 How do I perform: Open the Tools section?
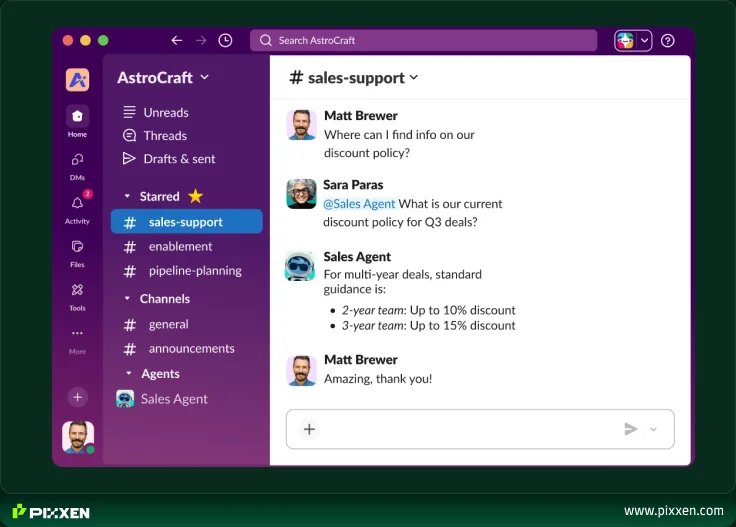coord(77,297)
